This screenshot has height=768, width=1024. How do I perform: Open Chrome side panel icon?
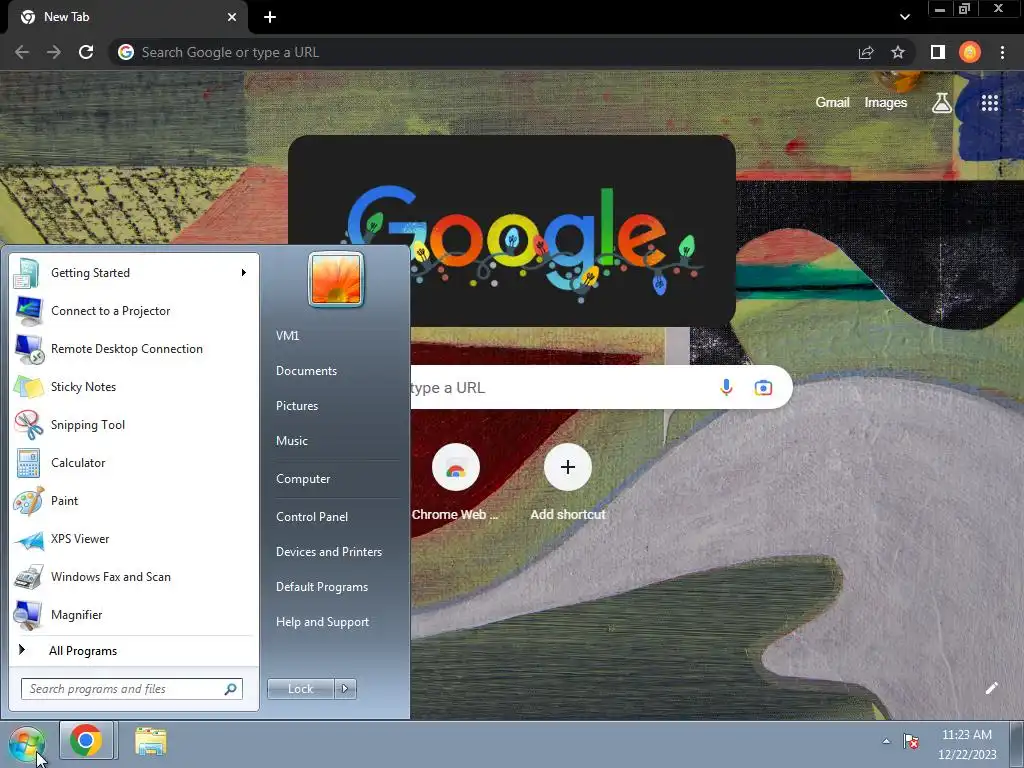[x=937, y=52]
